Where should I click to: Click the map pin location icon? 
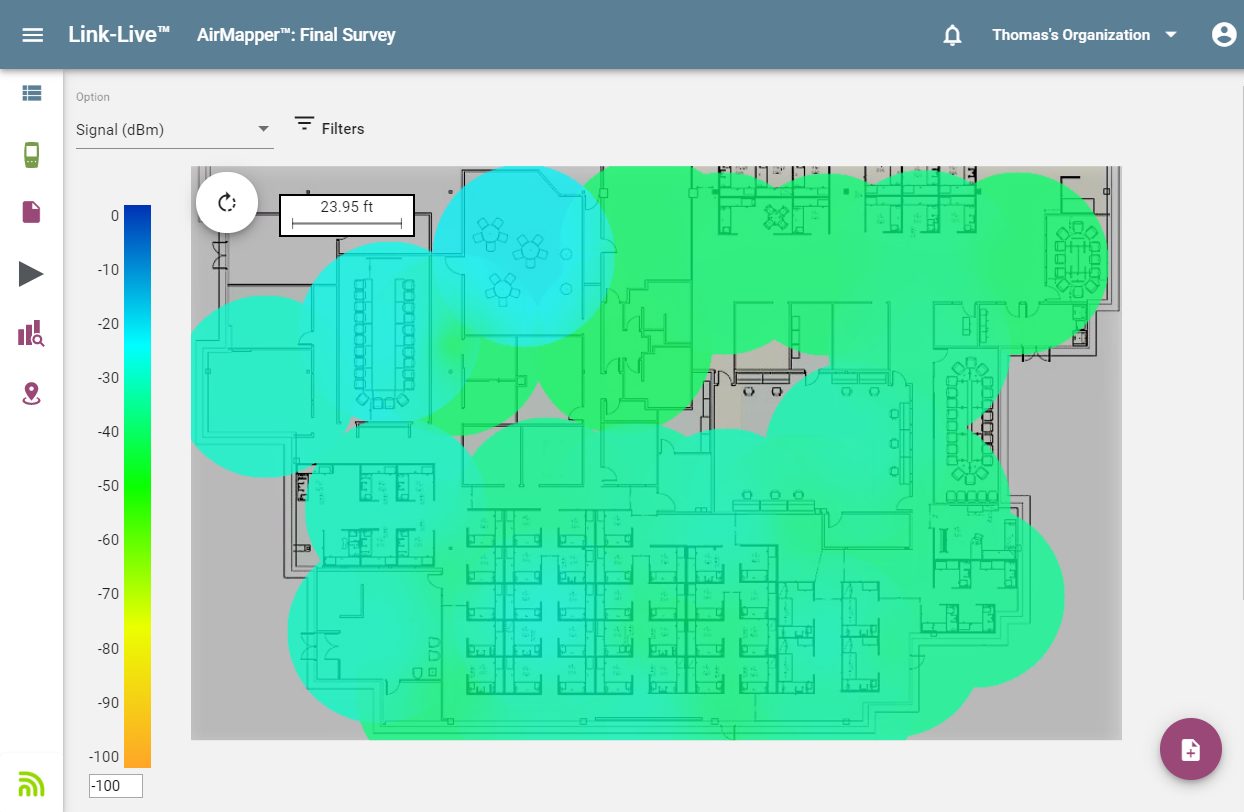[31, 394]
